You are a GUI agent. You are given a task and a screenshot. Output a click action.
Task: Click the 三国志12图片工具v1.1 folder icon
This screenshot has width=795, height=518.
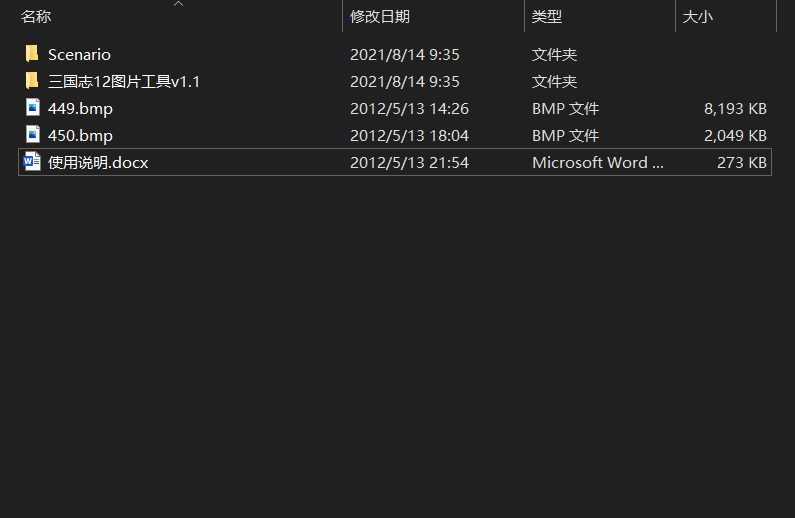[32, 80]
